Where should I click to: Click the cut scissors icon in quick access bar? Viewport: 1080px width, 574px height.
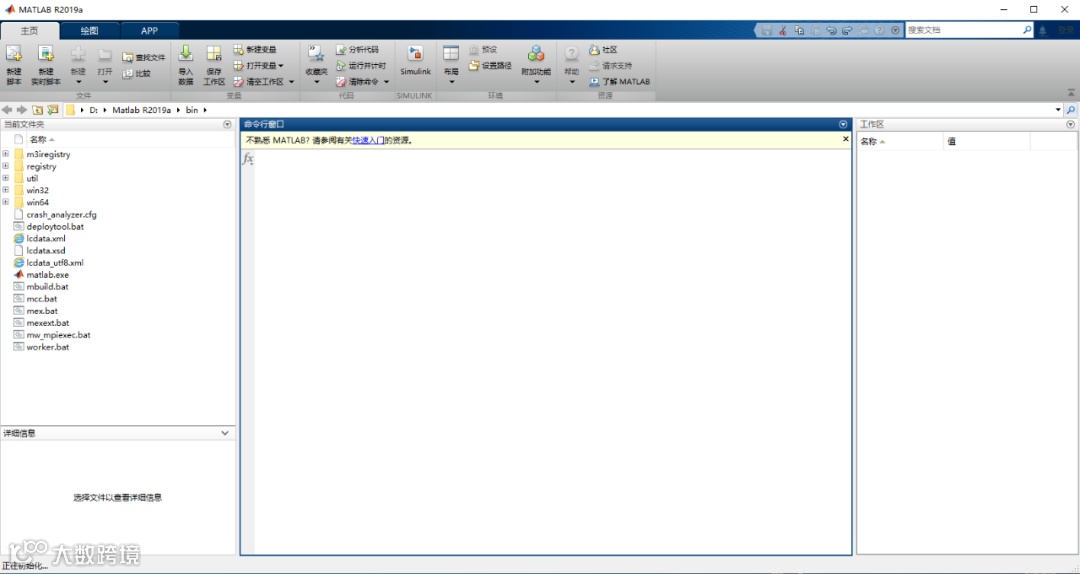click(783, 30)
